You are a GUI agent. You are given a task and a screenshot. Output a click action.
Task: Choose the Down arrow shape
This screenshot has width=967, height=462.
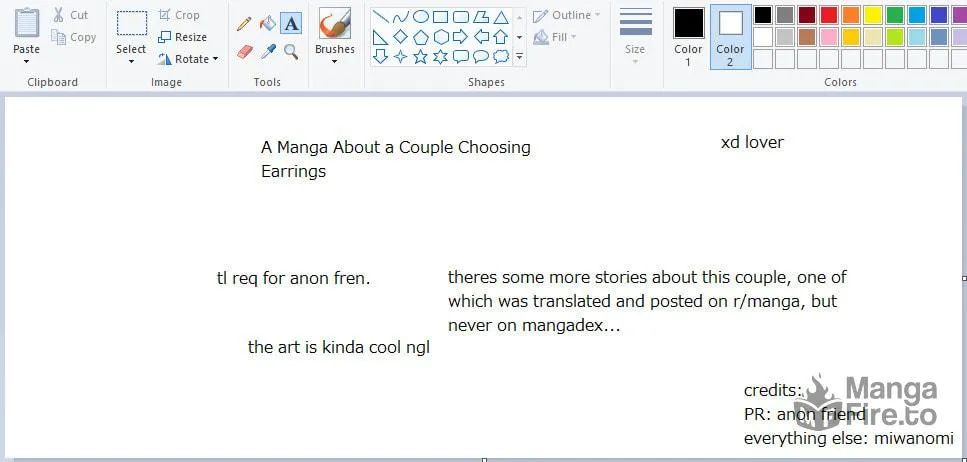381,57
